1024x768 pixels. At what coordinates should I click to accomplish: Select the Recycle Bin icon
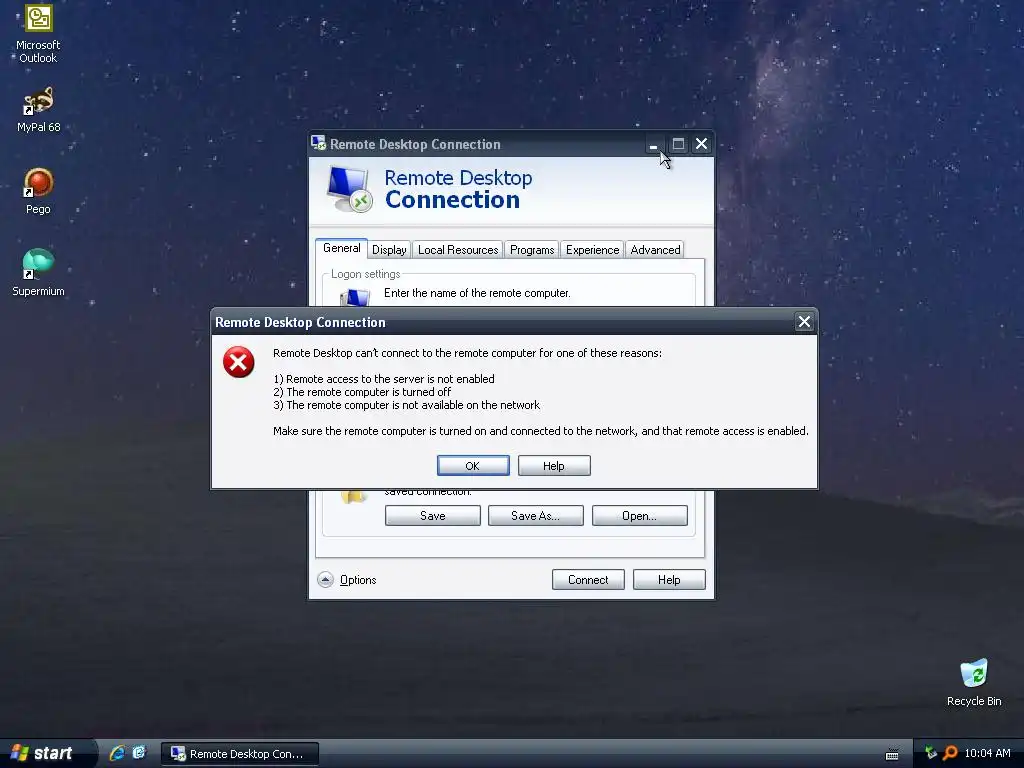(x=974, y=682)
